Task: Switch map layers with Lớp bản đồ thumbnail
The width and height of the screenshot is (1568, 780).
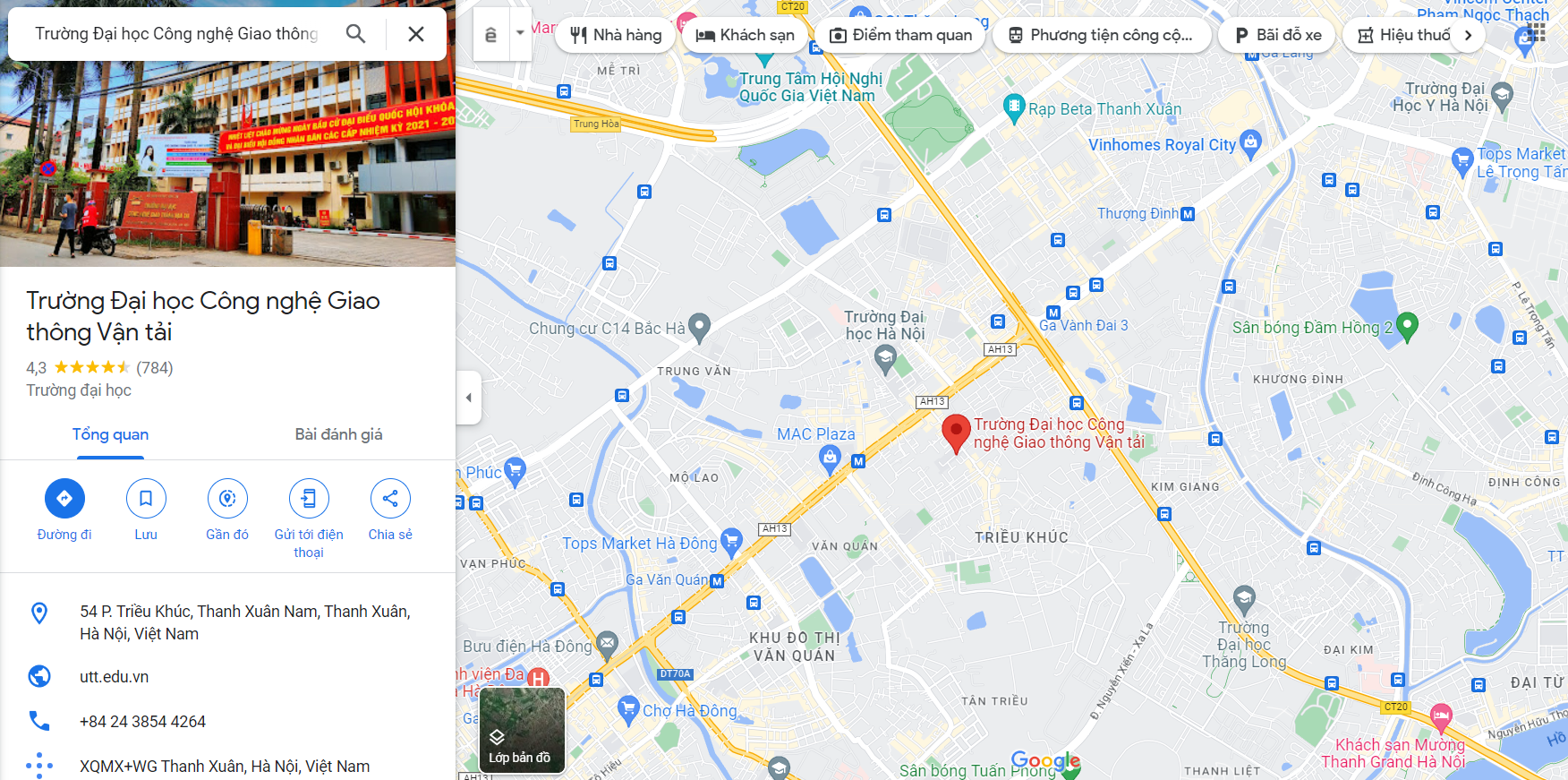Action: pos(522,730)
